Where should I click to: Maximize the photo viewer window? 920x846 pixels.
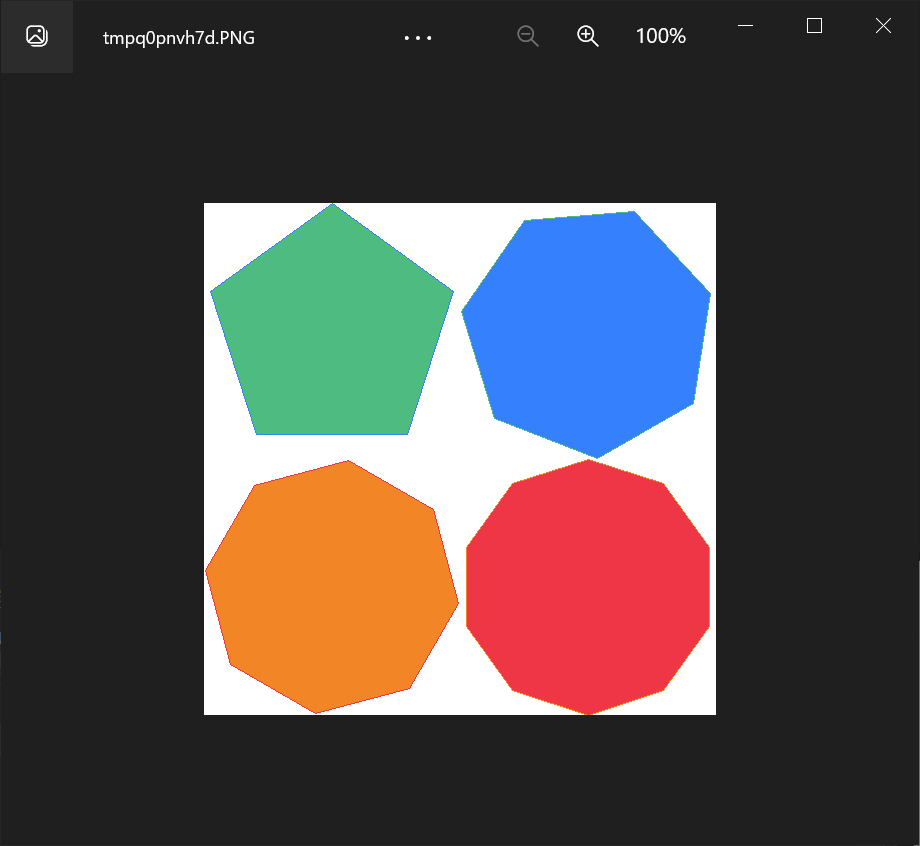[814, 25]
